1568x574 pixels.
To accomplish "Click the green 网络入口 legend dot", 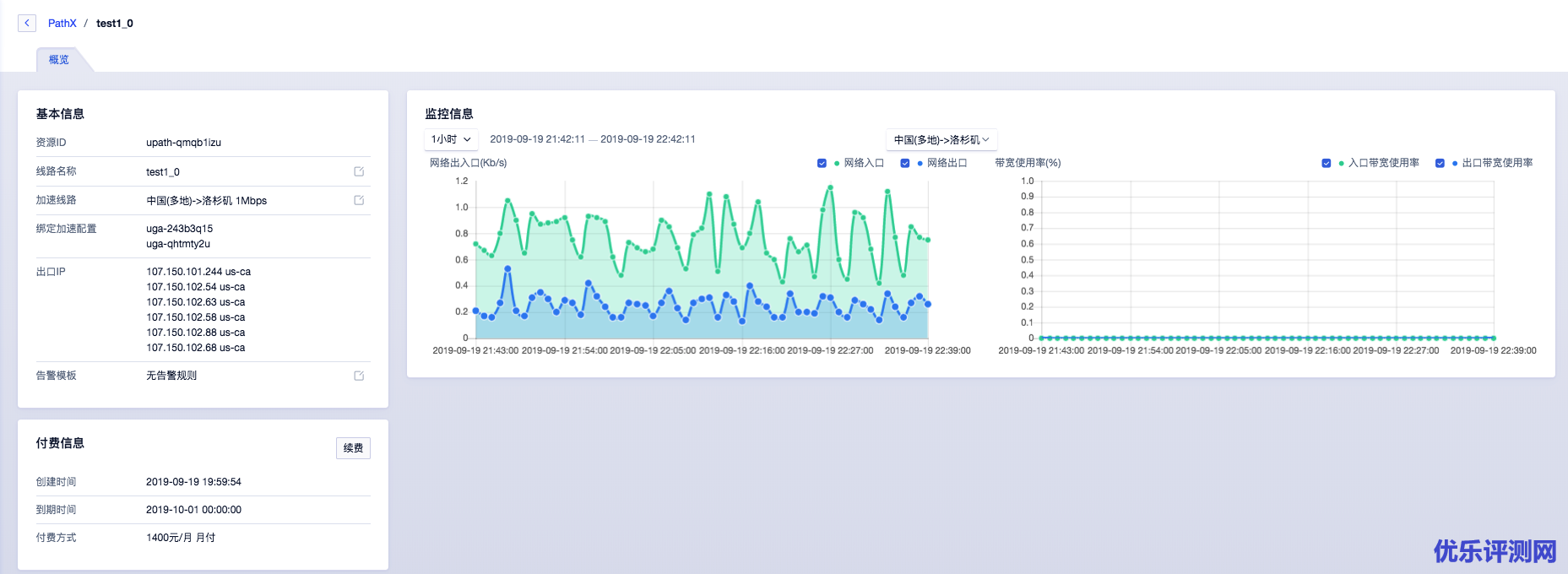I will 837,163.
